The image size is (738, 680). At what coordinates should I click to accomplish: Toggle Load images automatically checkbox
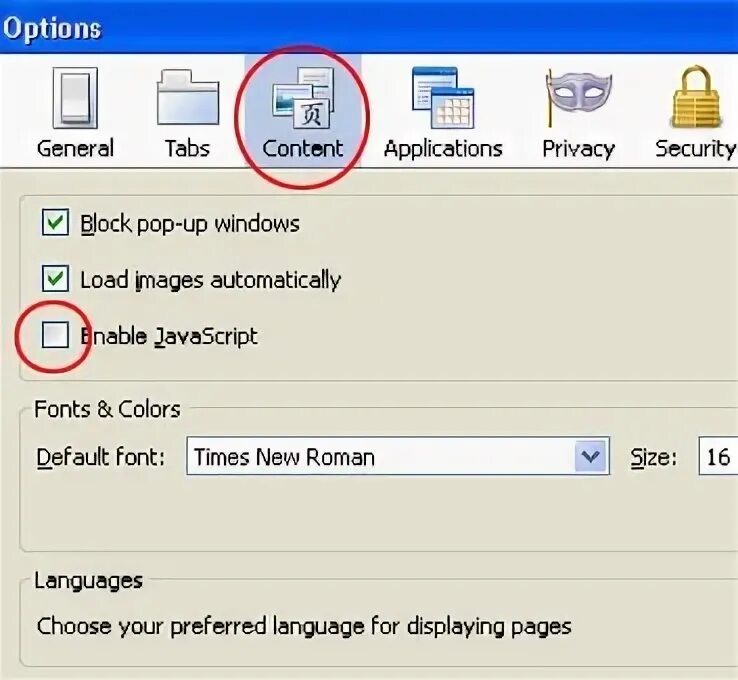tap(55, 279)
